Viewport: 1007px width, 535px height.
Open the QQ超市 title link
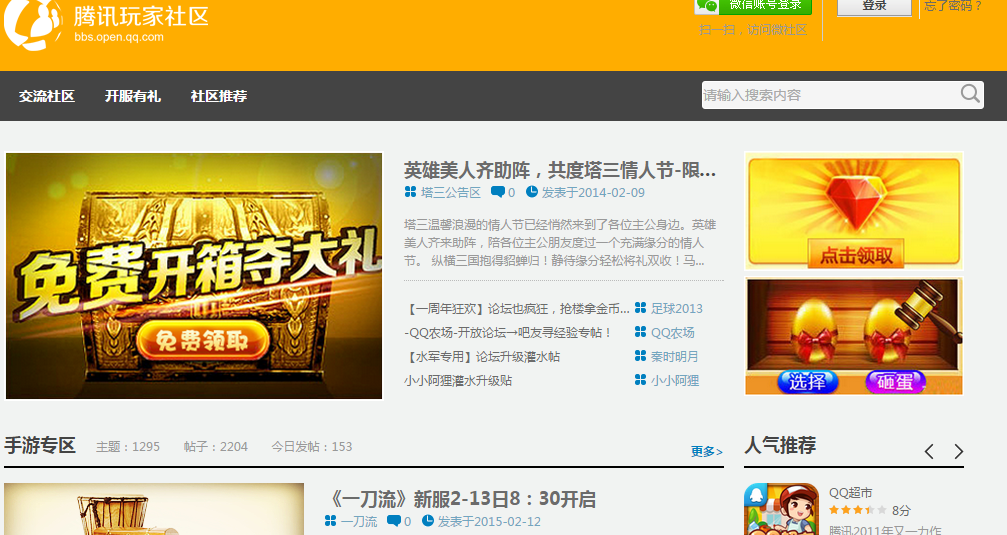coord(850,493)
